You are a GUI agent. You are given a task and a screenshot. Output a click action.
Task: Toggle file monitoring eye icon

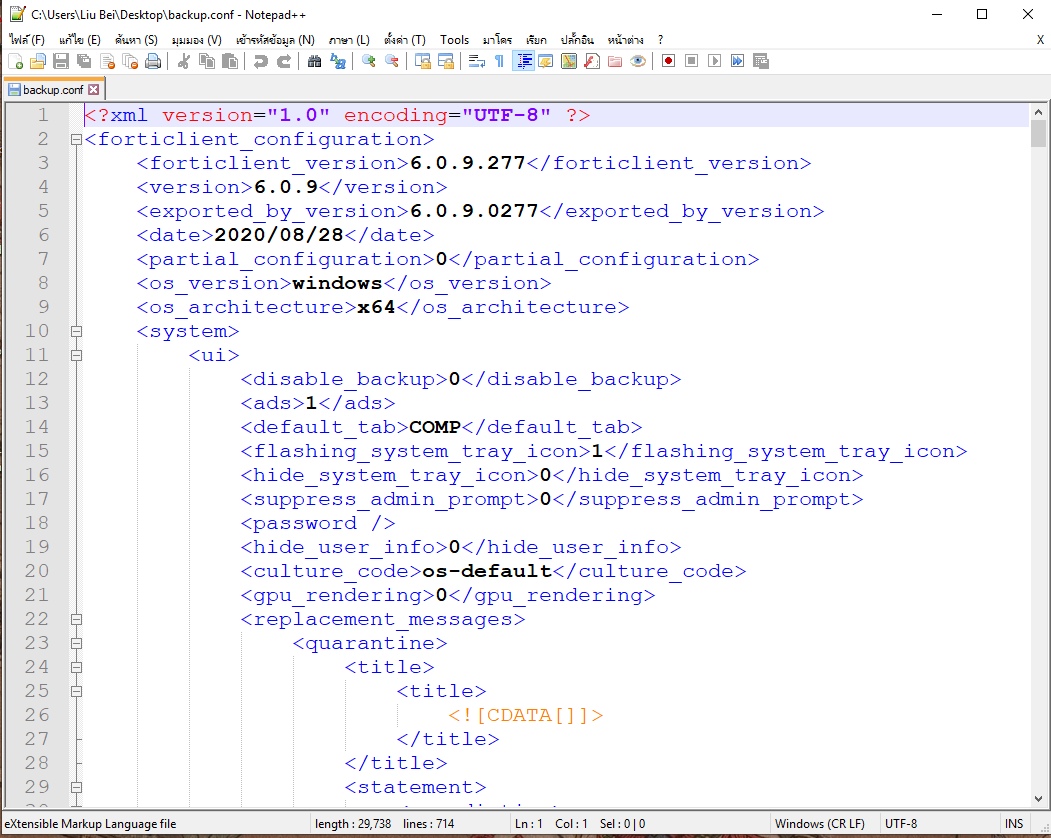pyautogui.click(x=638, y=62)
